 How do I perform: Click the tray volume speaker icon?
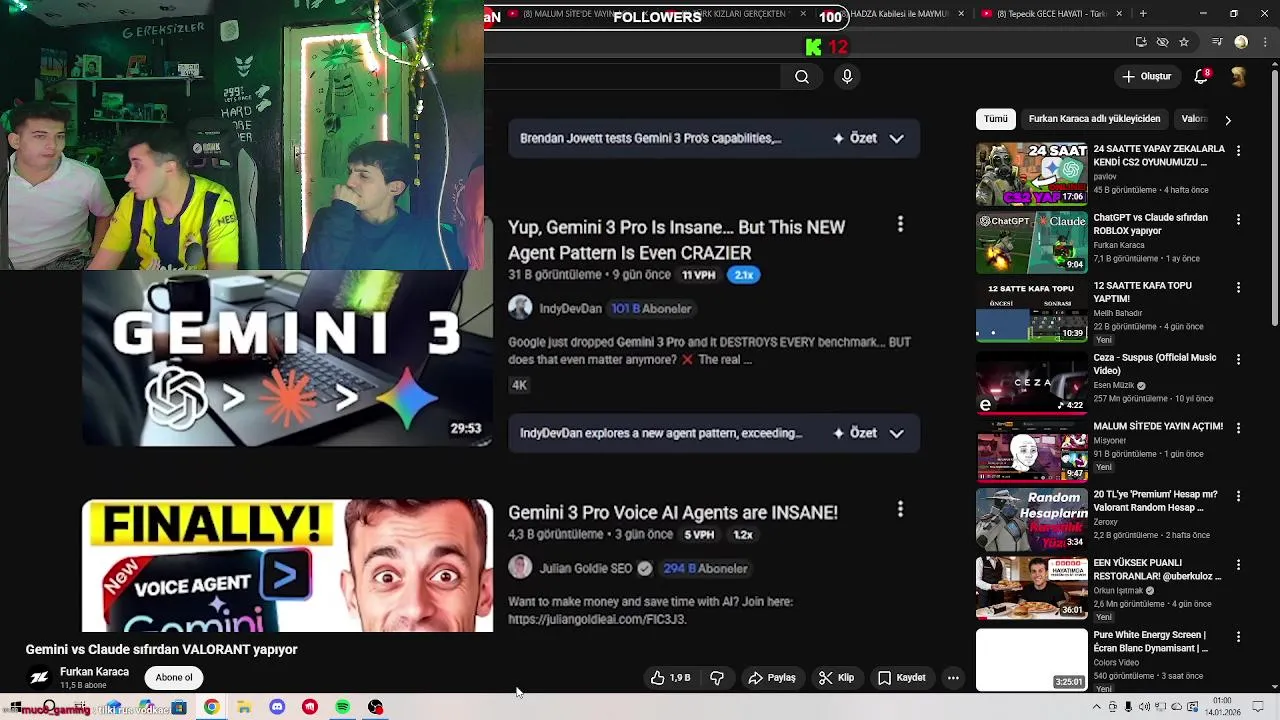pyautogui.click(x=1144, y=707)
